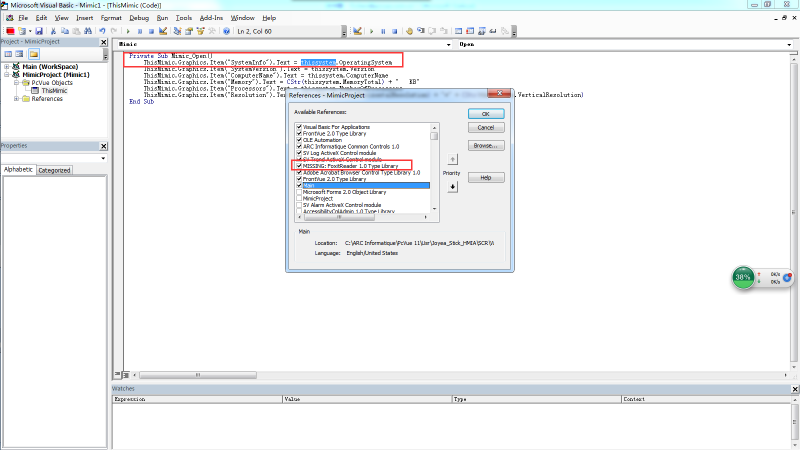Open Visual Basic Help question mark icon

[x=226, y=31]
